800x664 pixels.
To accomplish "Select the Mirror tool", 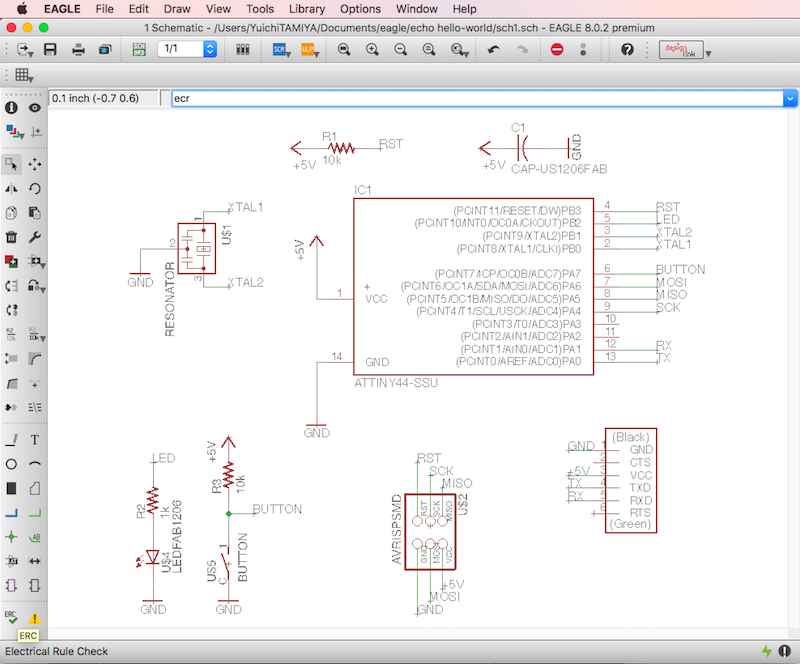I will (11, 189).
